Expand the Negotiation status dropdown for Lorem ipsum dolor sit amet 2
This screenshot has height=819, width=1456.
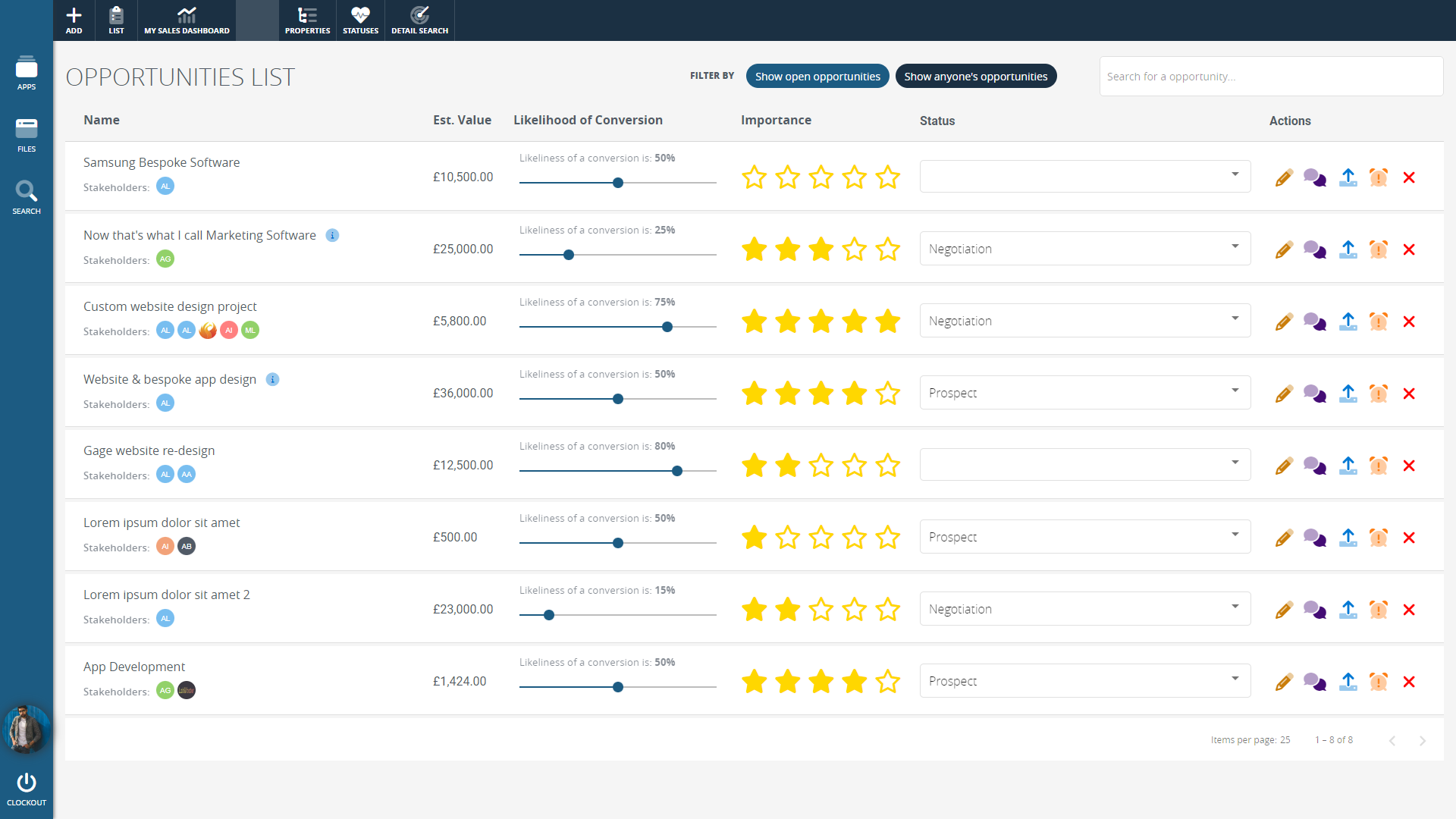1084,609
